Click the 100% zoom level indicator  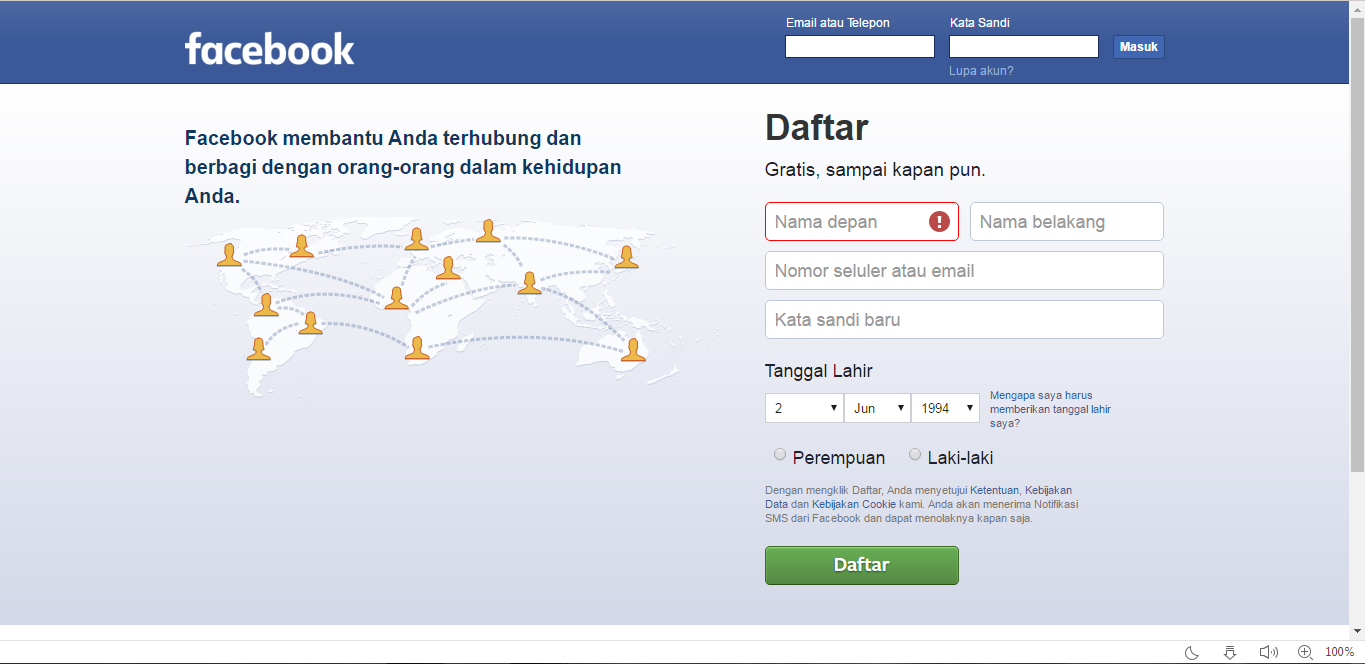tap(1340, 652)
